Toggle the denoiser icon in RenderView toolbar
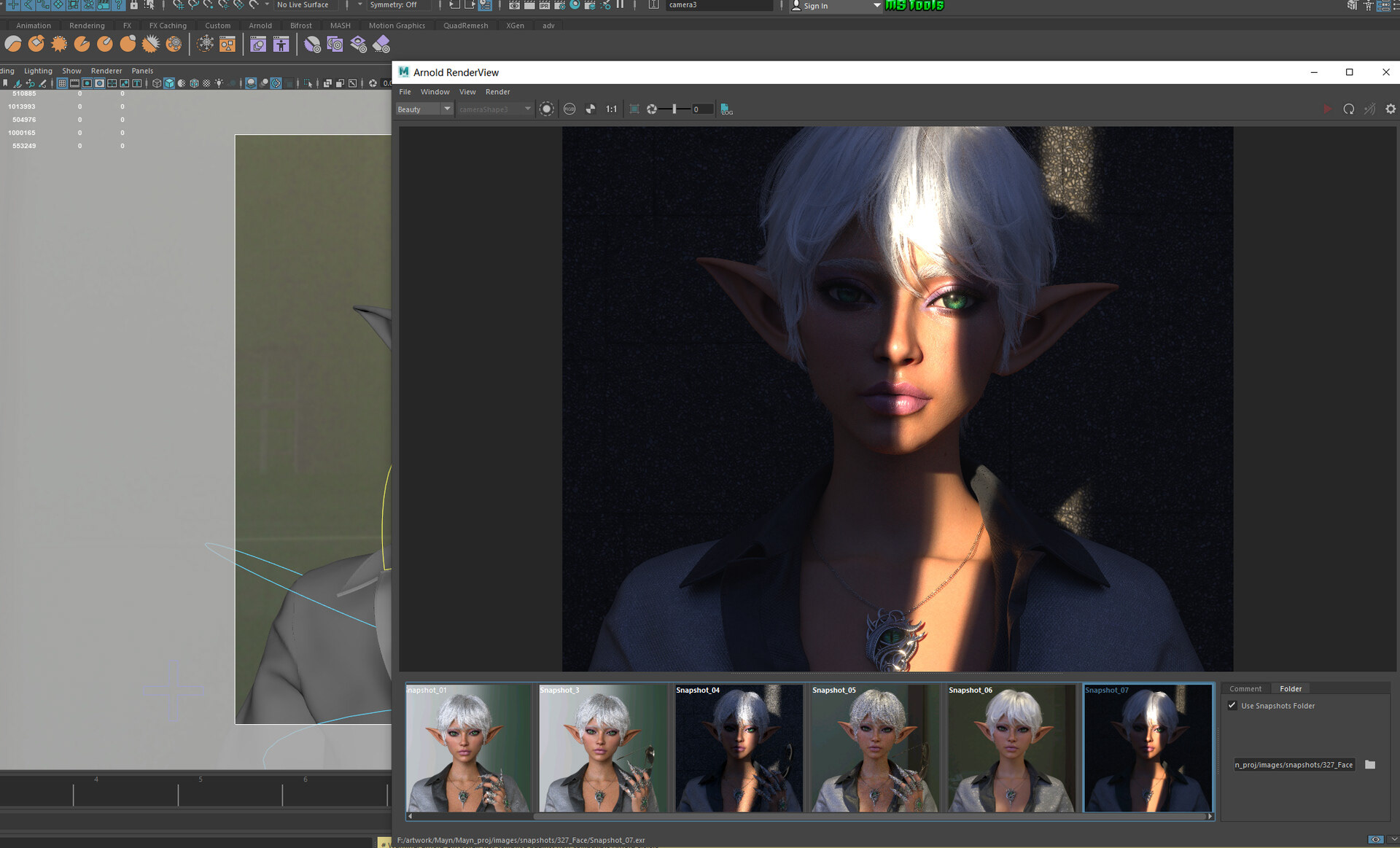This screenshot has width=1400, height=848. pyautogui.click(x=1369, y=109)
